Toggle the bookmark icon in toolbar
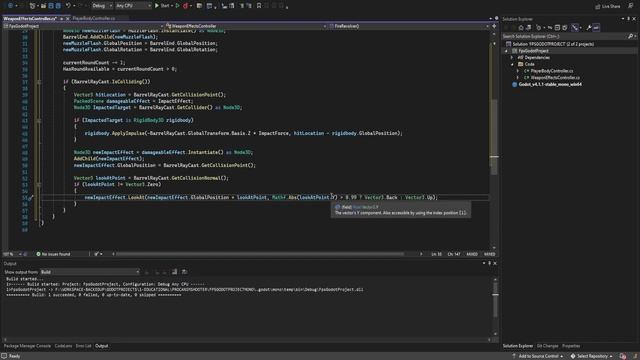This screenshot has width=640, height=360. 259,6
